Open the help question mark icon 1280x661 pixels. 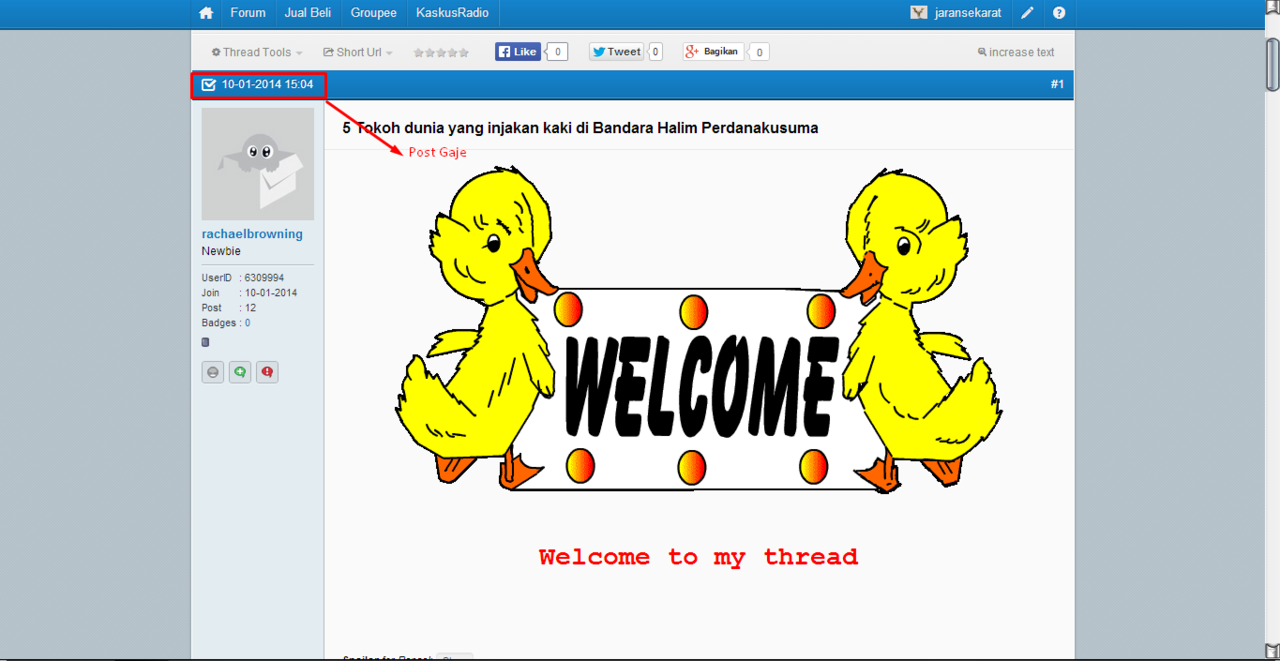tap(1059, 13)
